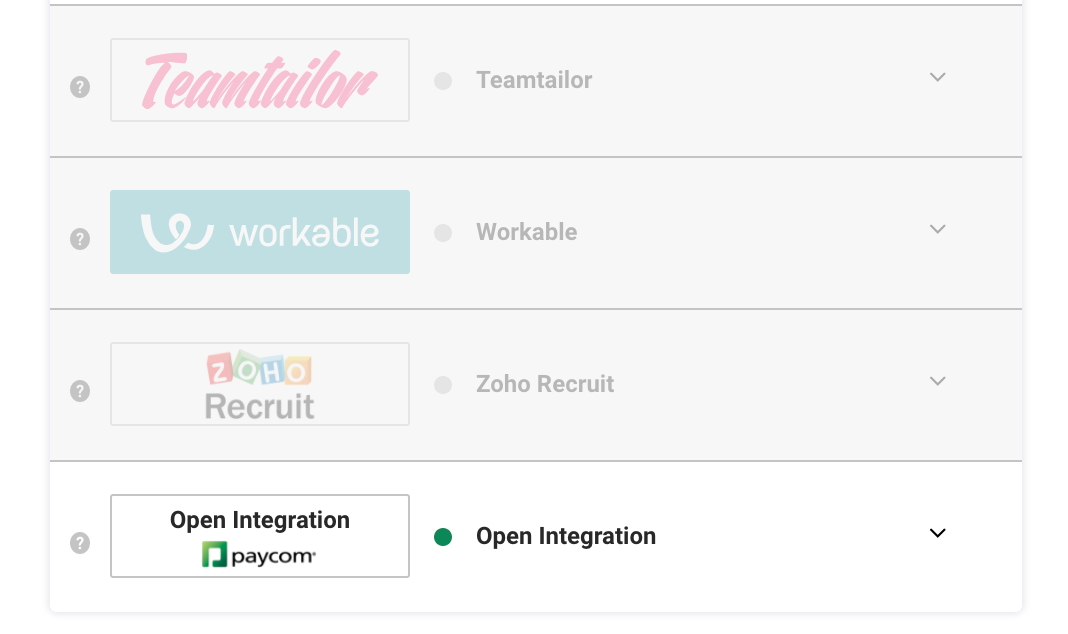Click the gray status dot for Workable
1068x634 pixels.
click(x=443, y=233)
